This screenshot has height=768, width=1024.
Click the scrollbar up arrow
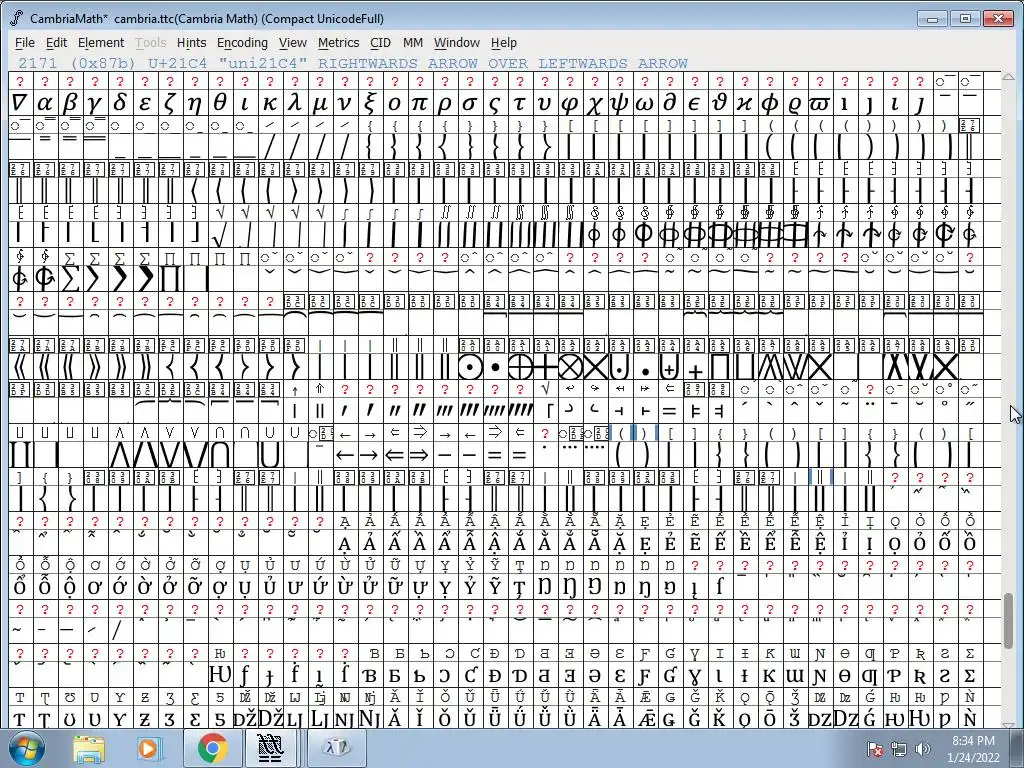[1010, 78]
